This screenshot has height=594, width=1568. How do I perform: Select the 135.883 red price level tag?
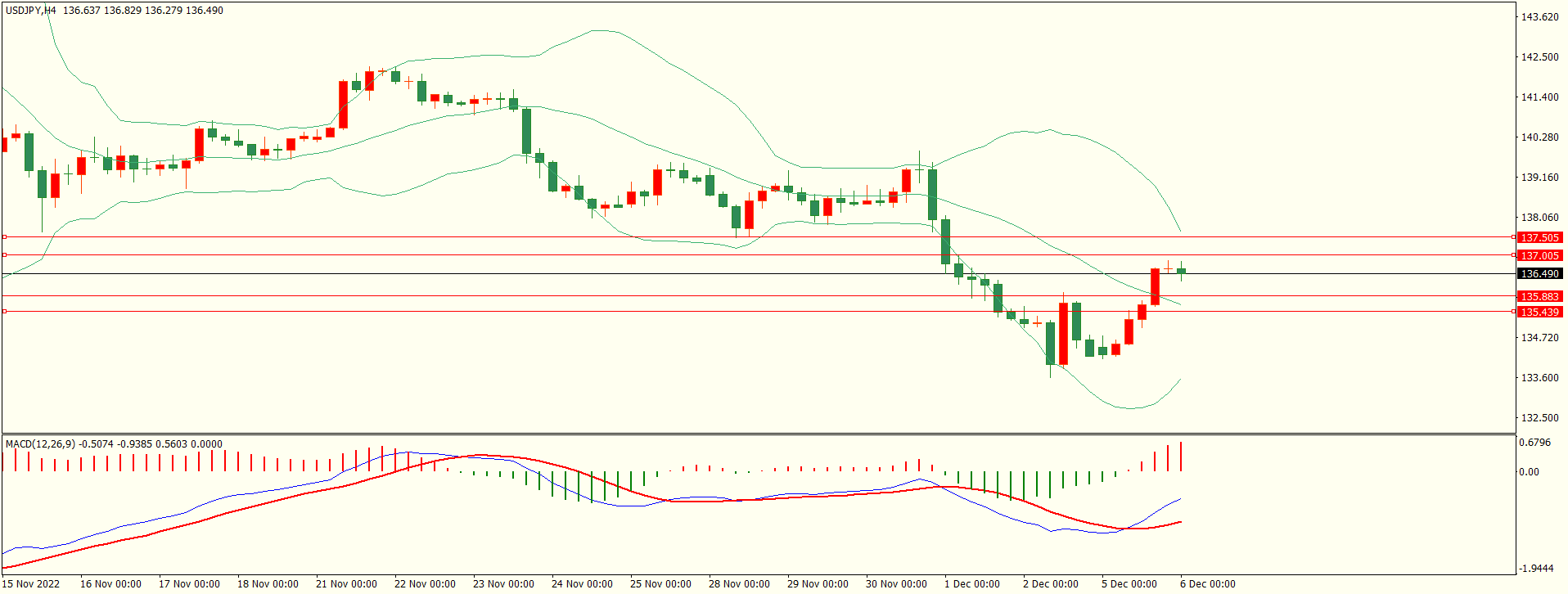(x=1539, y=296)
